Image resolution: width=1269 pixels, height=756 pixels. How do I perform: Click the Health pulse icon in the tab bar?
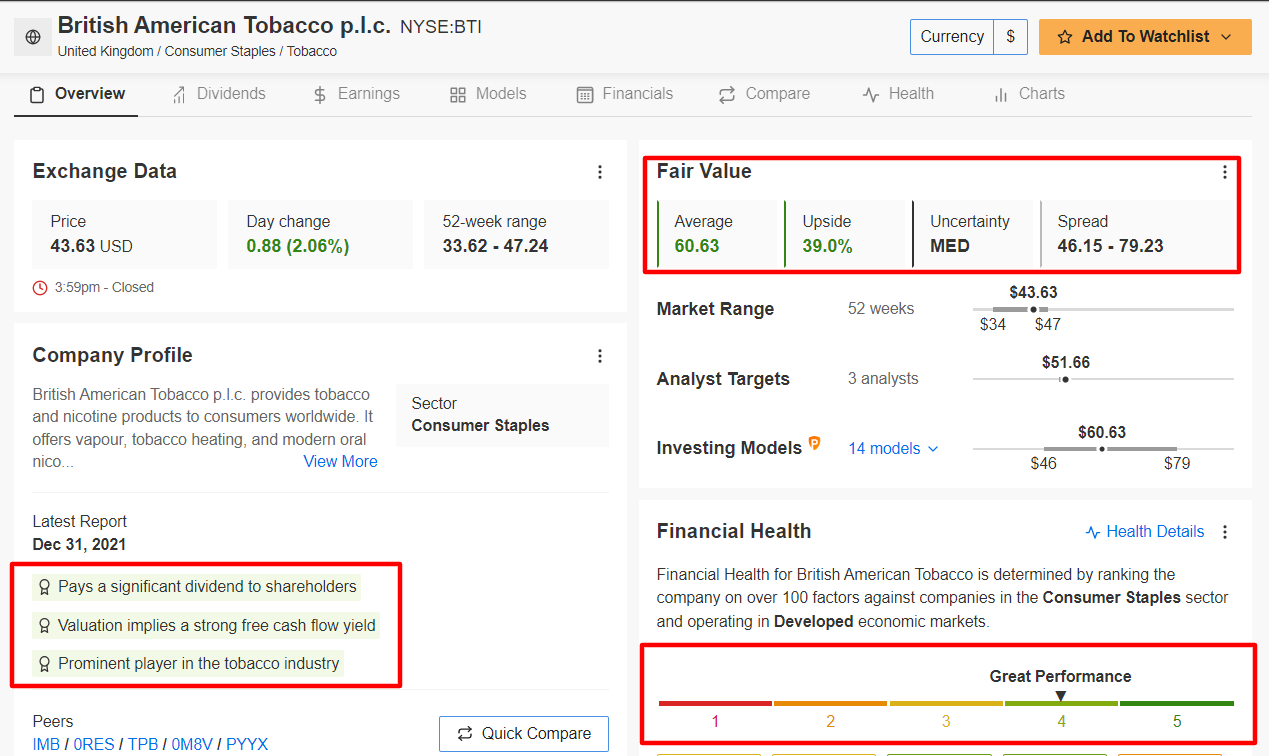coord(871,95)
